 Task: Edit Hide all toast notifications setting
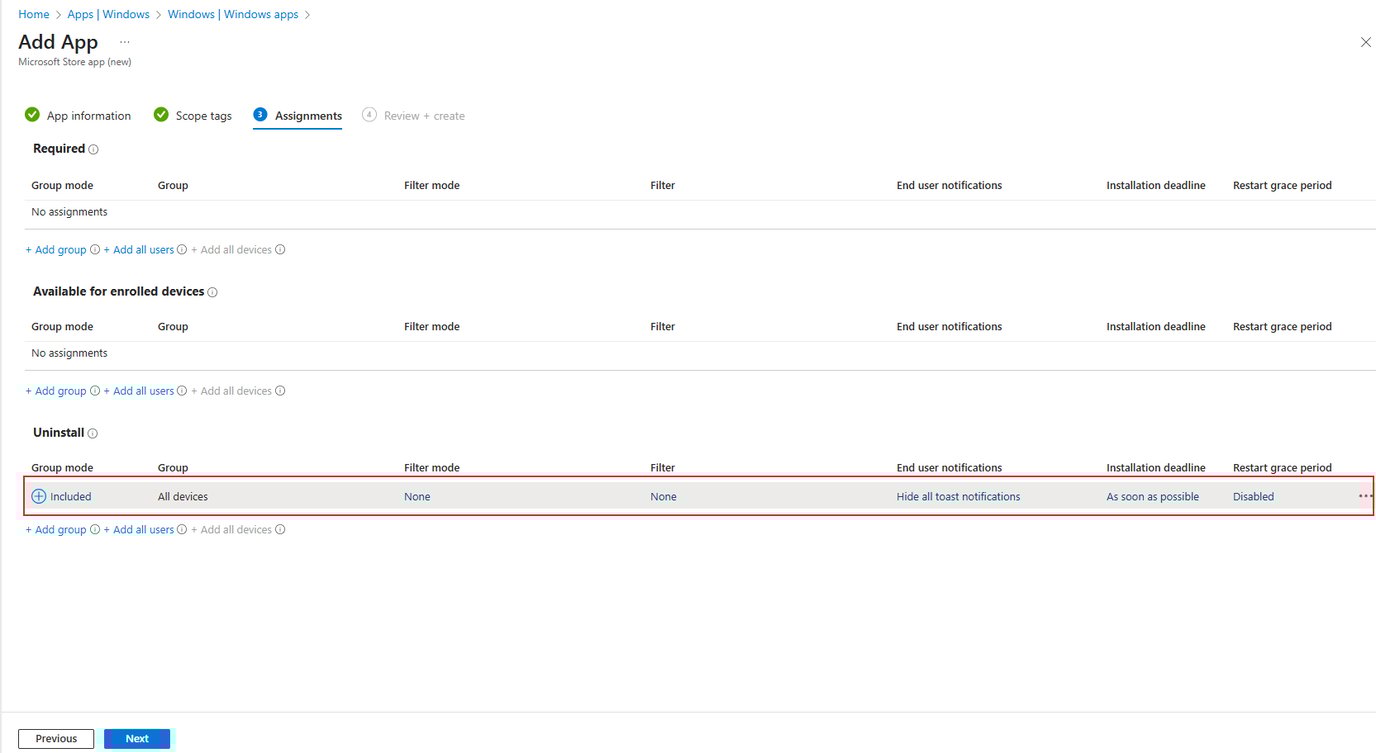(x=958, y=497)
